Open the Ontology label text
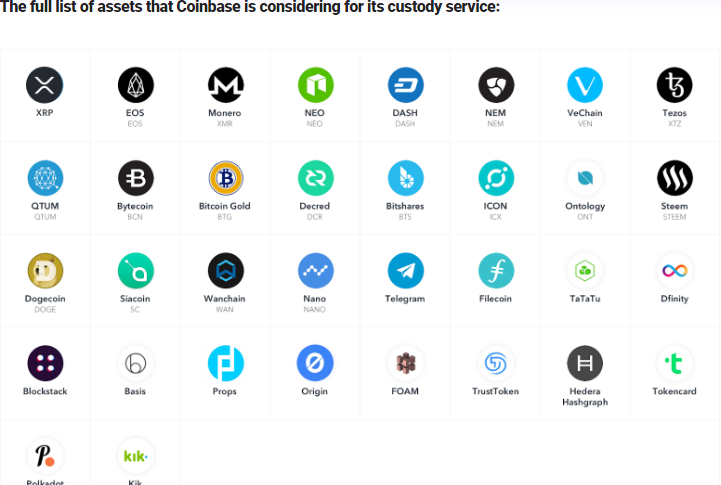Image resolution: width=721 pixels, height=485 pixels. pyautogui.click(x=585, y=206)
